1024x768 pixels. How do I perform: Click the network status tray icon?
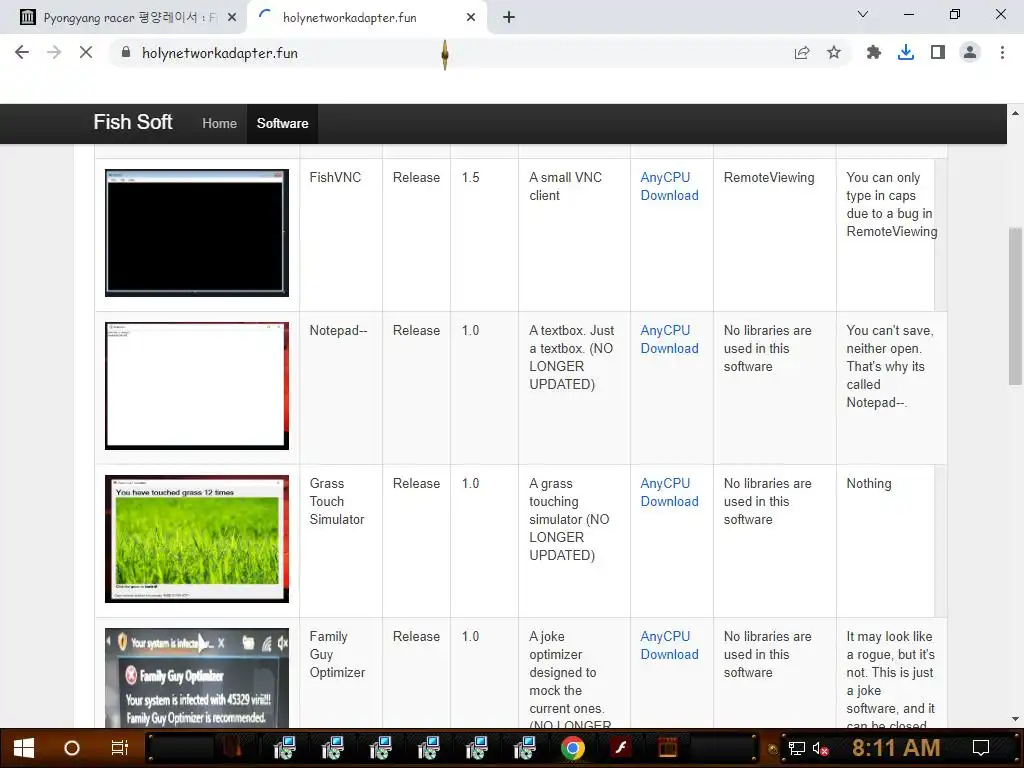(796, 748)
